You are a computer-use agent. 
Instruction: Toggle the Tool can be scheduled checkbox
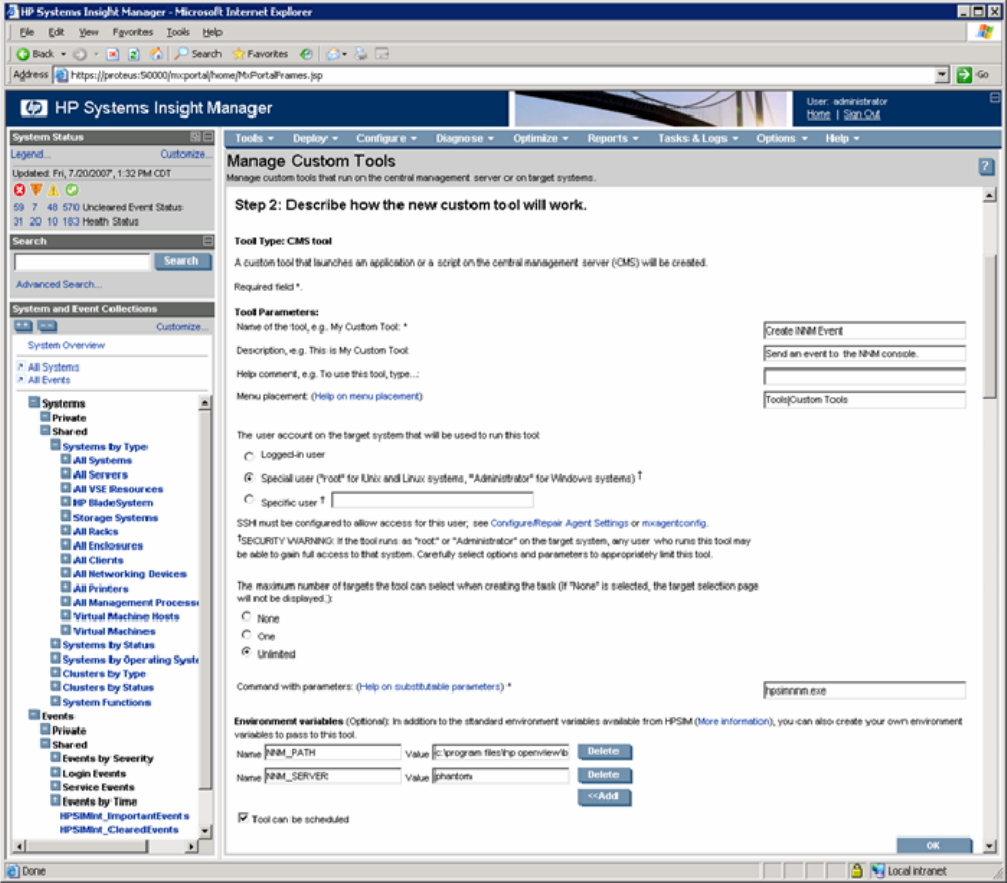[243, 817]
